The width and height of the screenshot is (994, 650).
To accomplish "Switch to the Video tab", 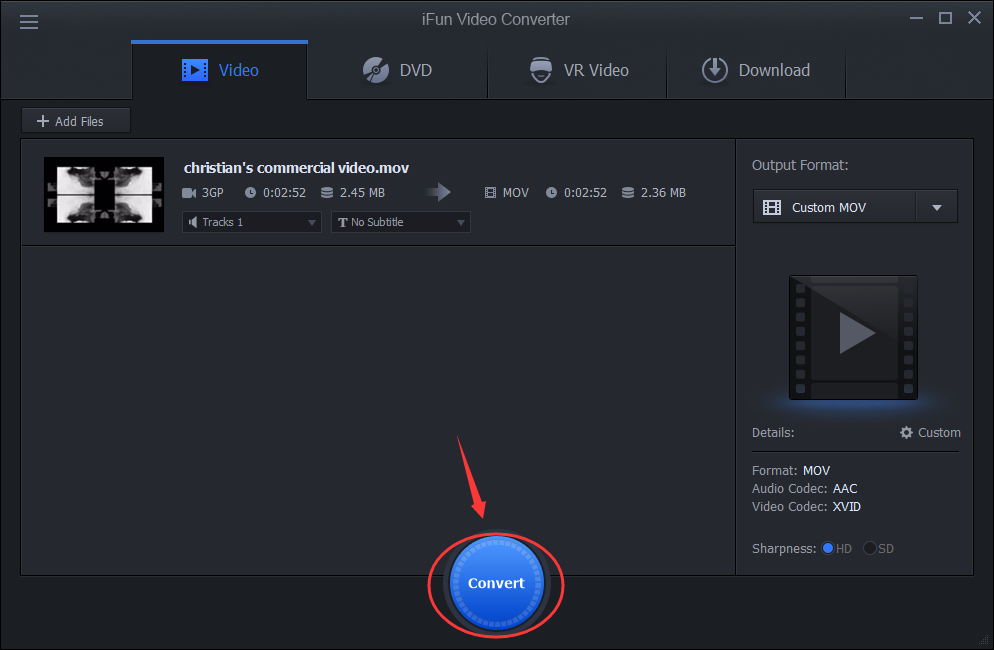I will pyautogui.click(x=219, y=70).
